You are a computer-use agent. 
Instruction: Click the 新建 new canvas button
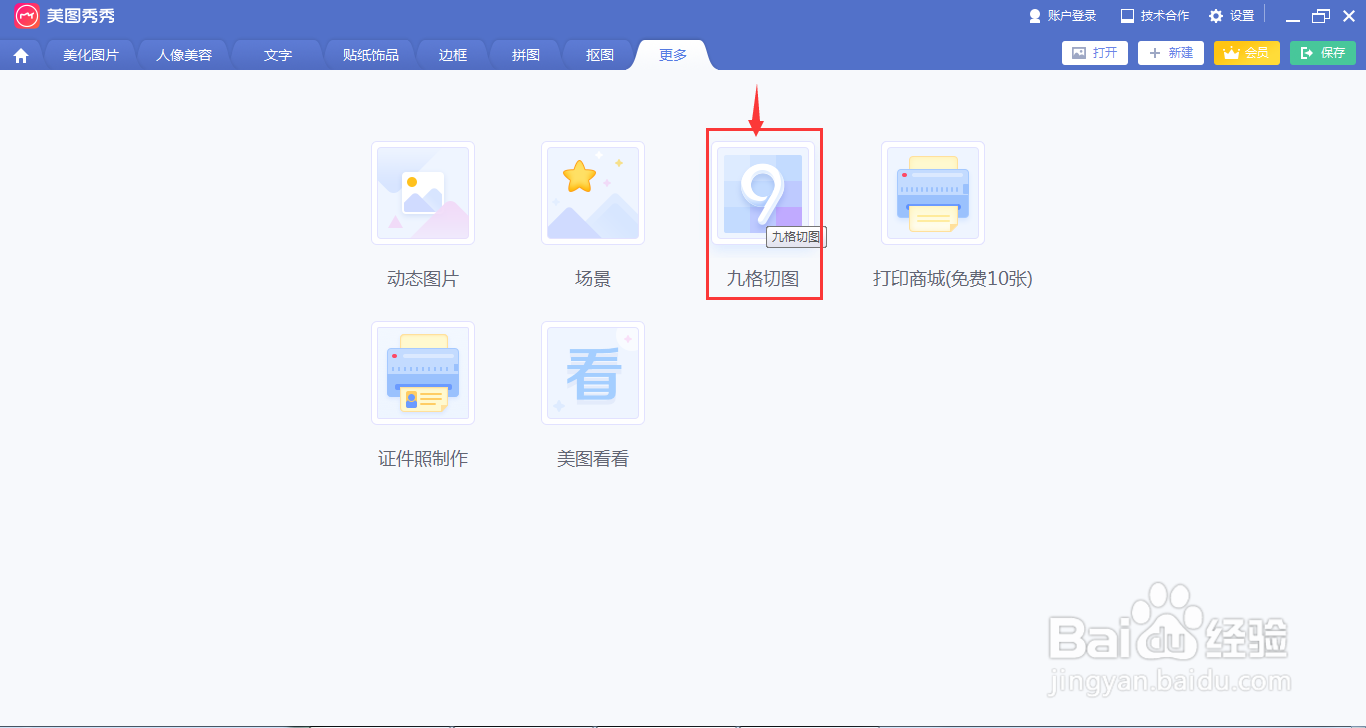coord(1171,53)
